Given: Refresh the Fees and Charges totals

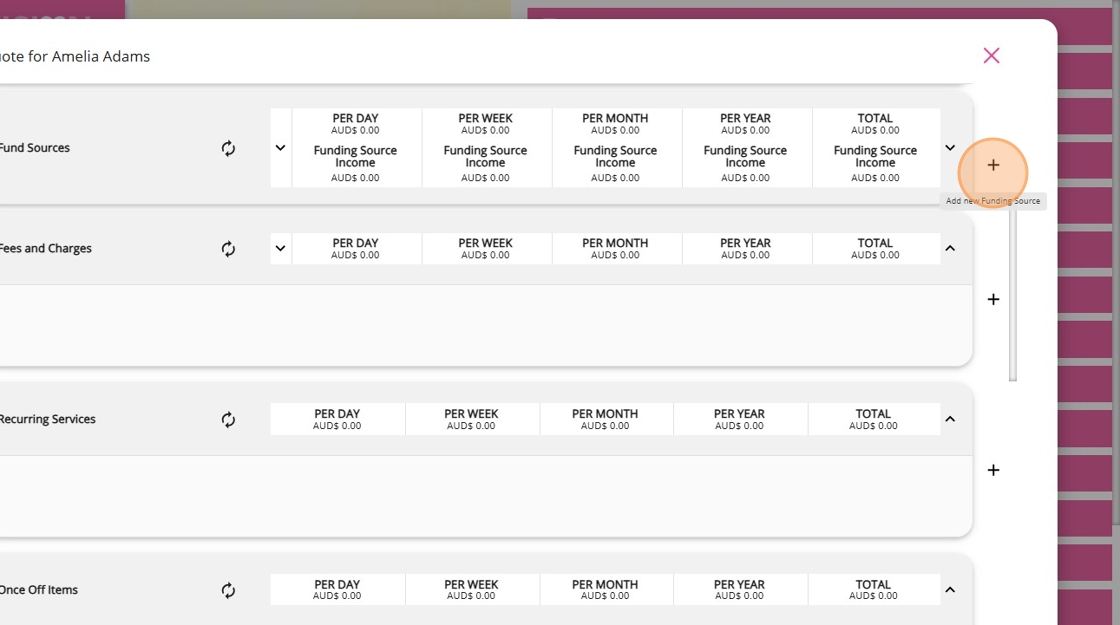Looking at the screenshot, I should tap(228, 249).
